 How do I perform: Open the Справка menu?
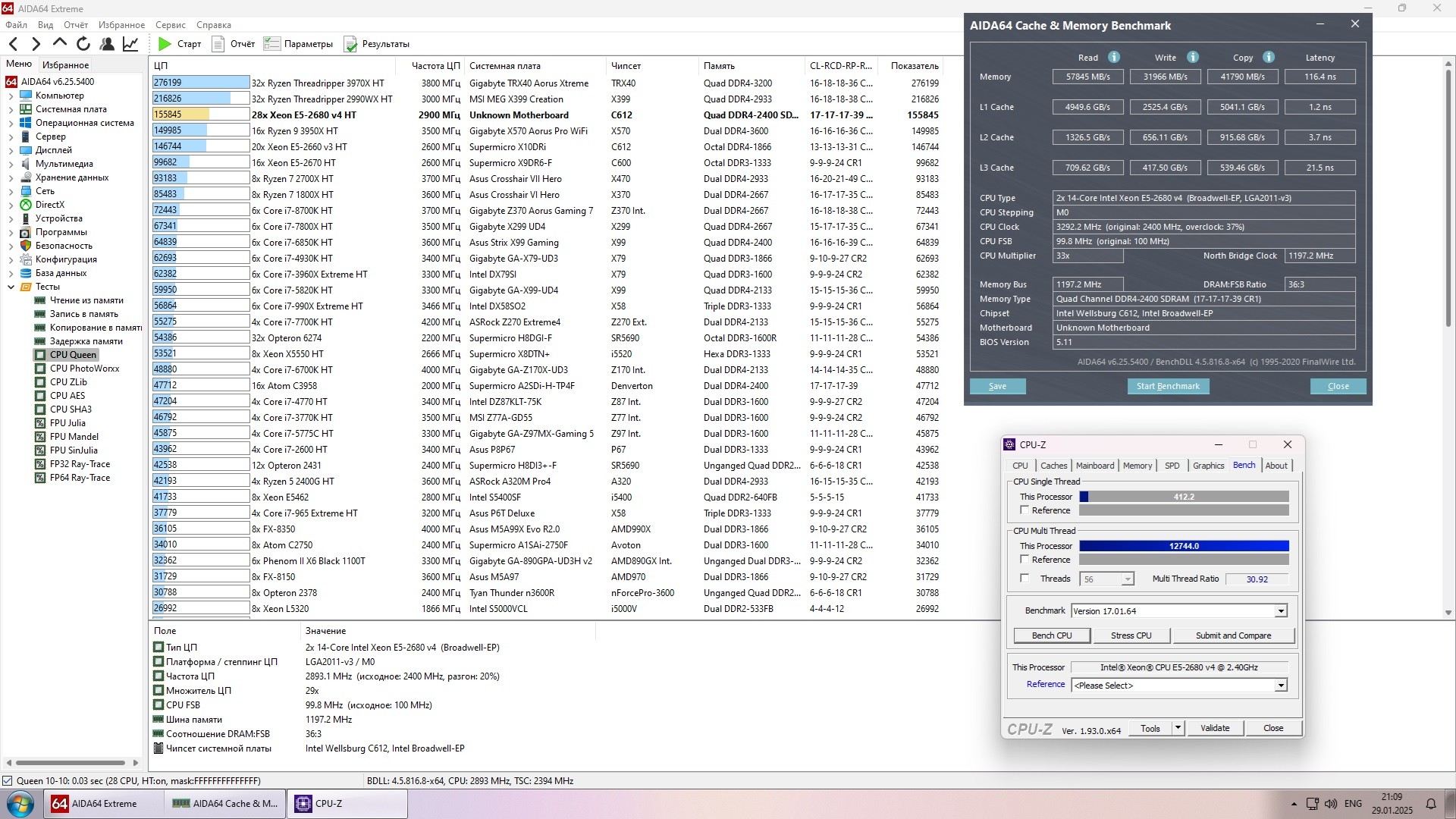point(214,25)
